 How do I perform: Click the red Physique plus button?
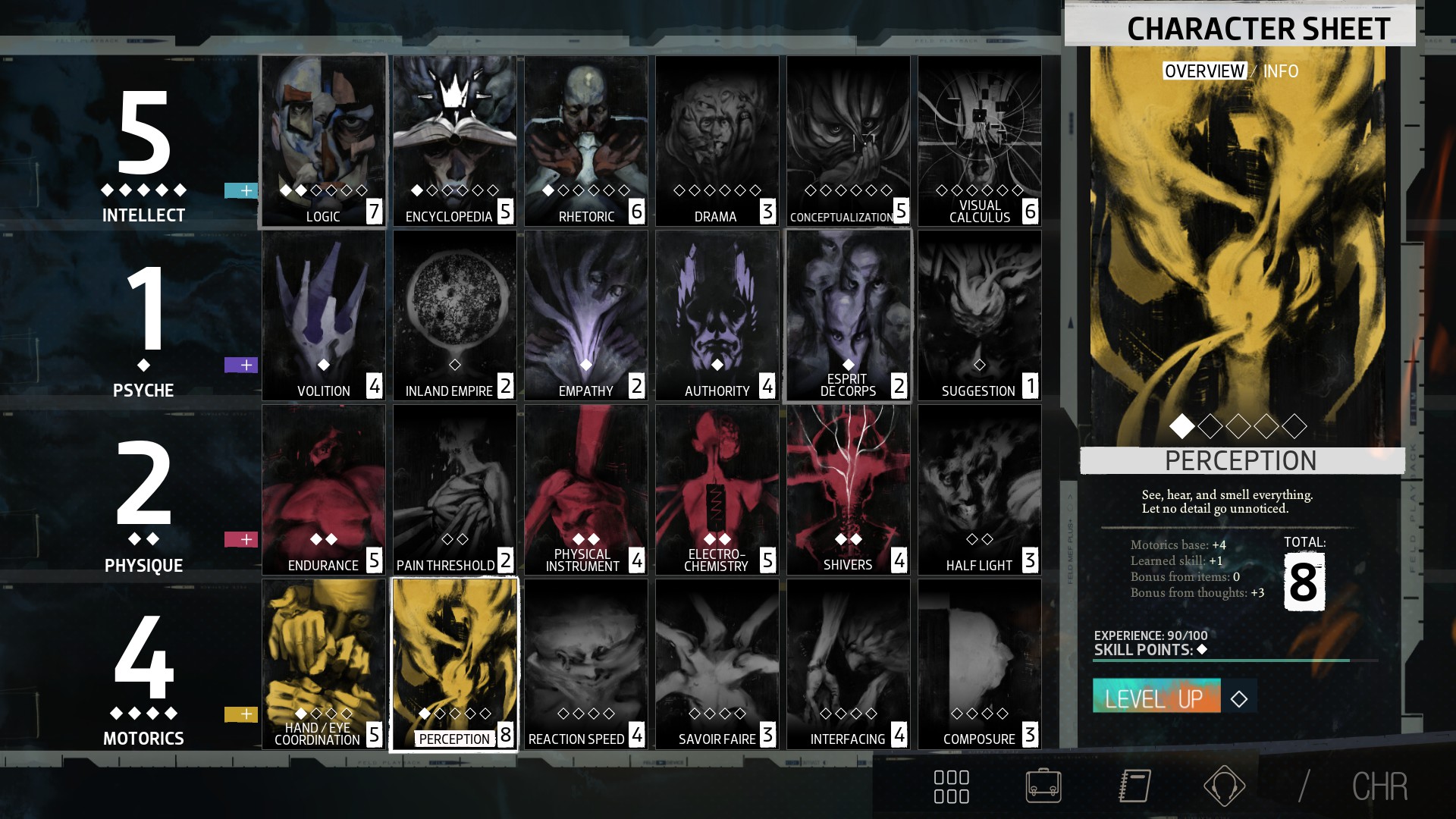[x=241, y=539]
